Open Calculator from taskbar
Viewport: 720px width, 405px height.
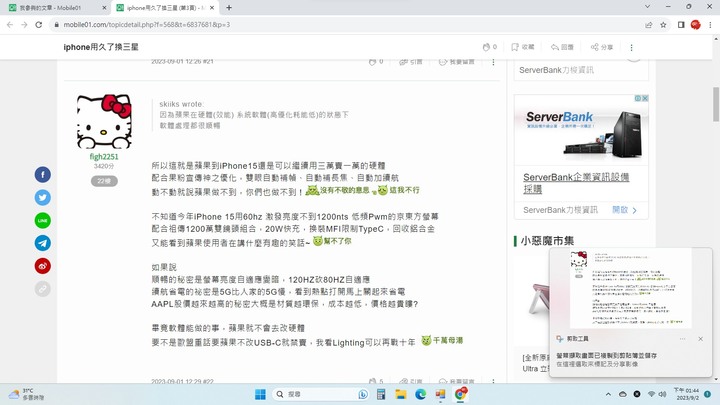click(x=381, y=394)
